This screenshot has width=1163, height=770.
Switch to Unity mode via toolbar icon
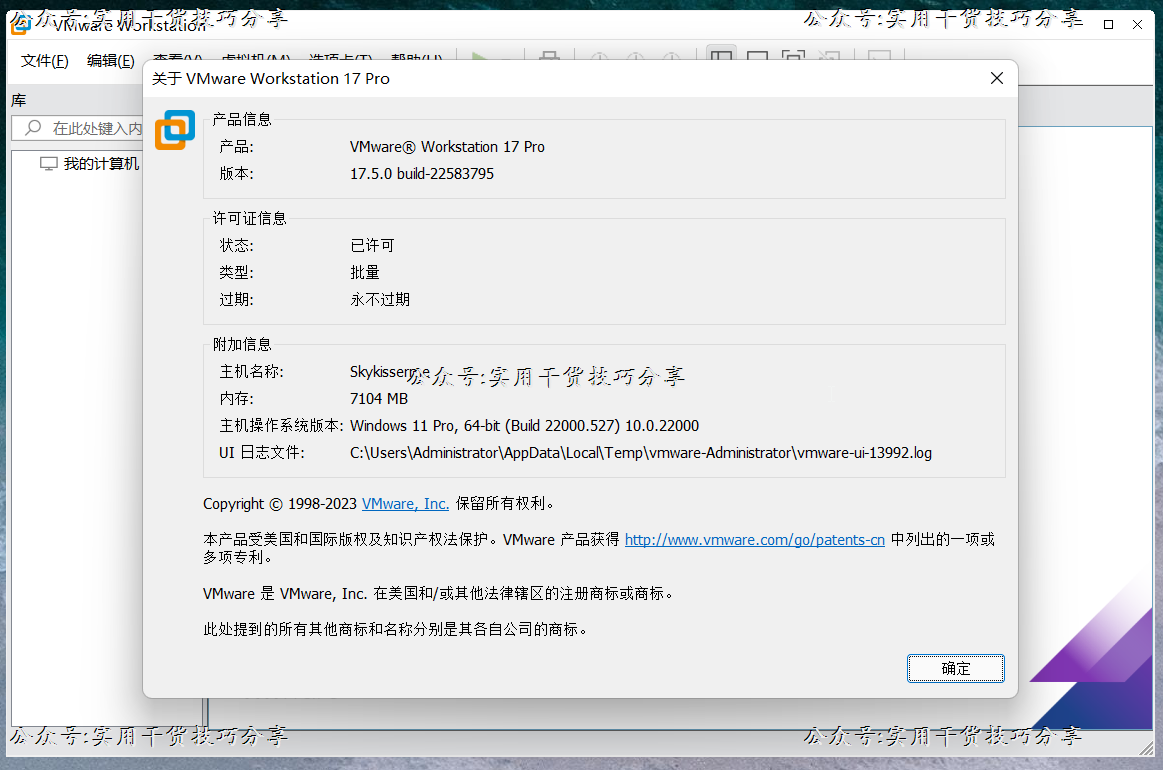tap(830, 58)
